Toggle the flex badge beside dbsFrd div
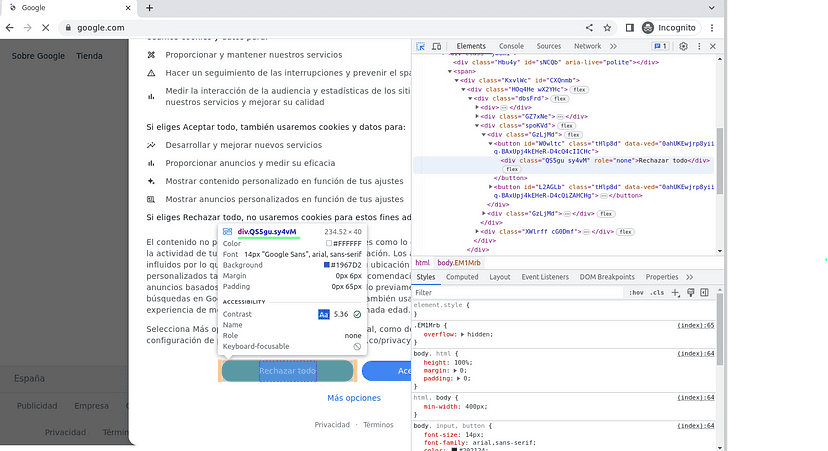This screenshot has height=451, width=828. pos(561,99)
